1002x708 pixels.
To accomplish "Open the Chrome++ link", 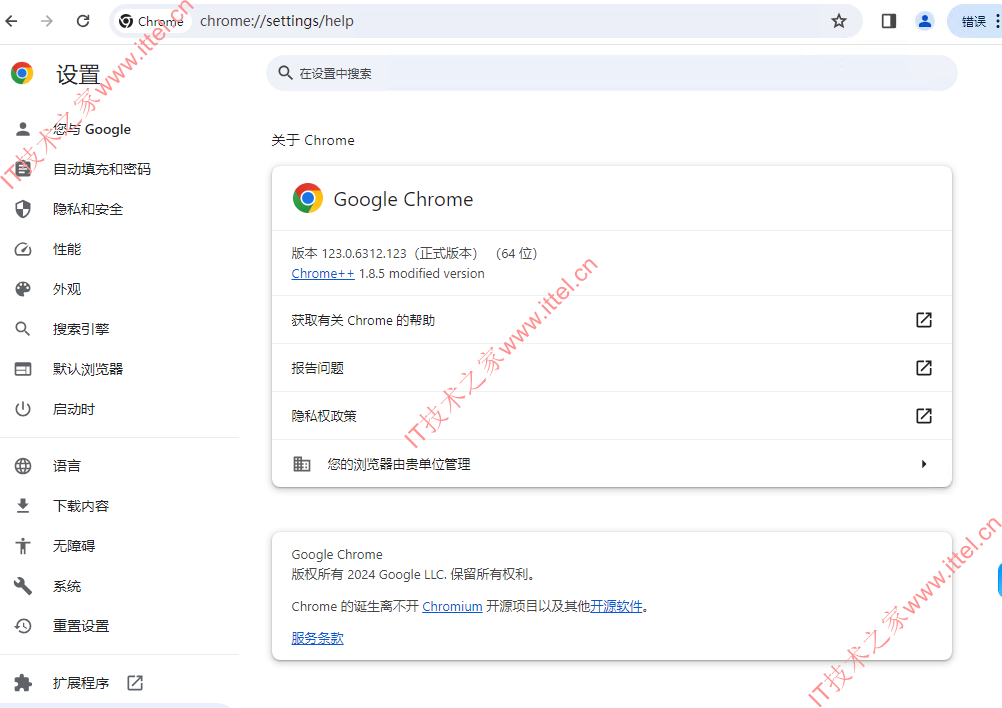I will [x=322, y=273].
